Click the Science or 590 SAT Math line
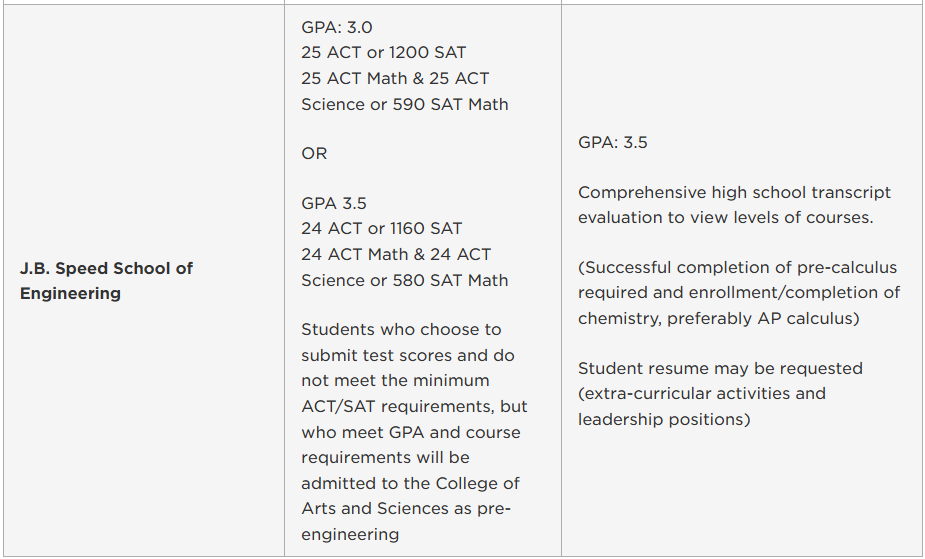This screenshot has width=925, height=559. [405, 104]
